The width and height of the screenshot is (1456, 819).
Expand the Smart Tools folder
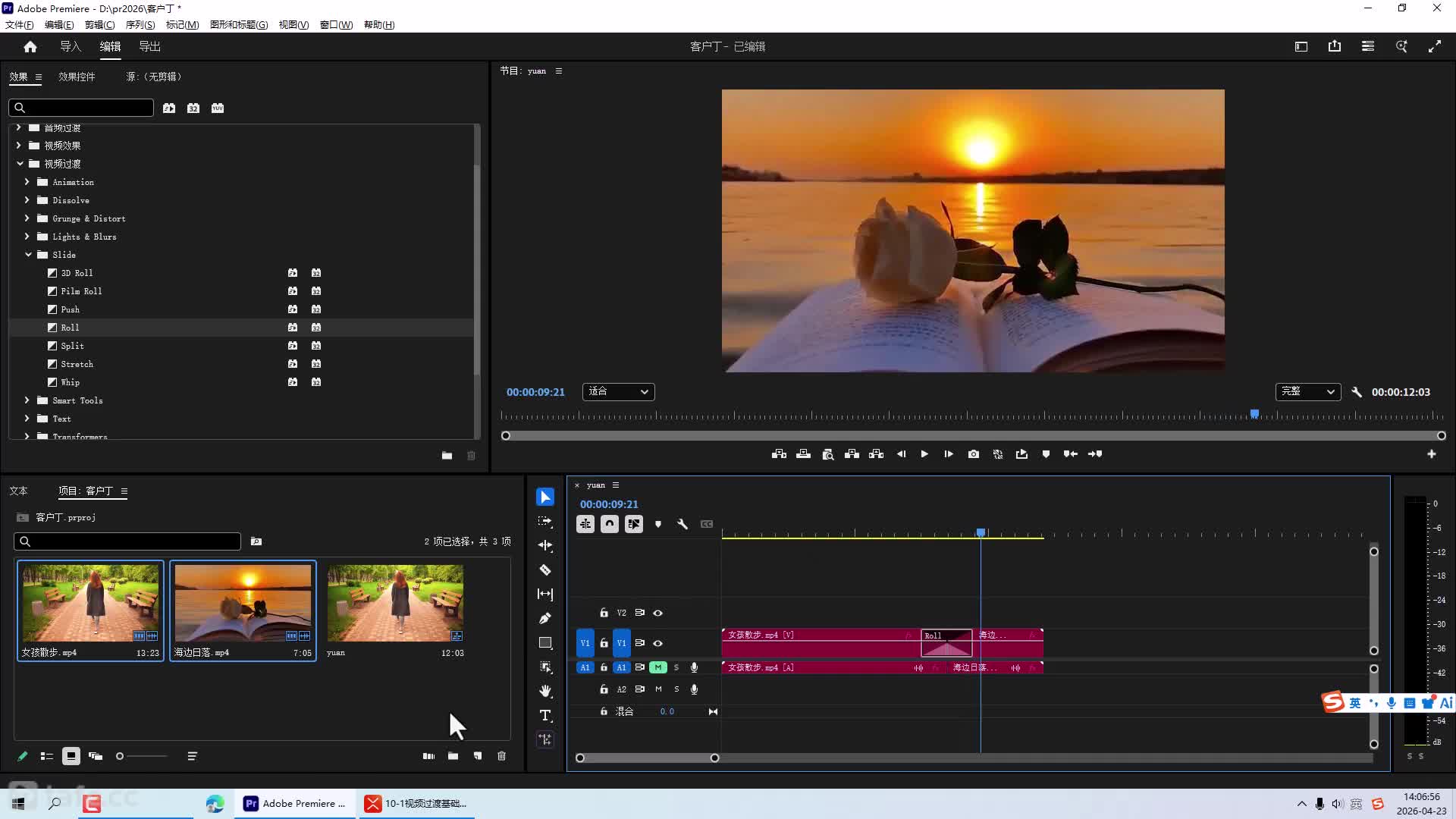point(27,400)
